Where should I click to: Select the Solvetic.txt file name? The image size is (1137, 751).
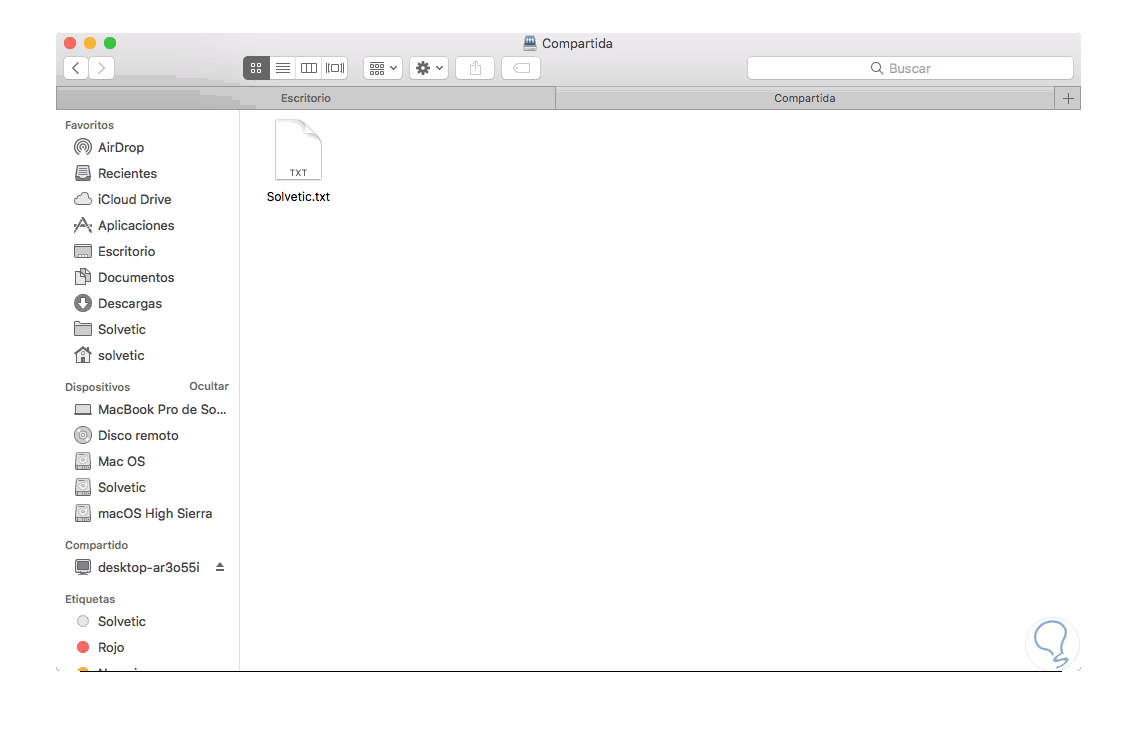(x=298, y=196)
